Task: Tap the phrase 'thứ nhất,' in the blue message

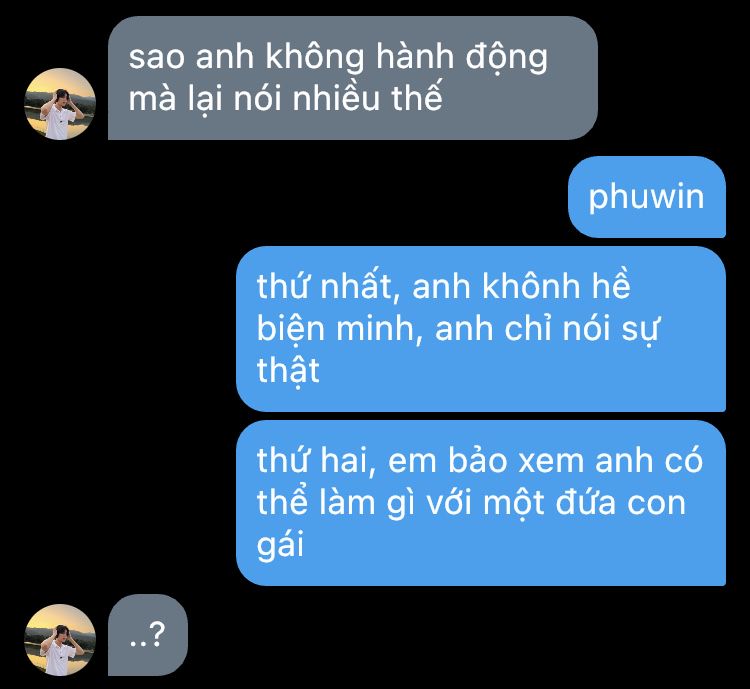Action: (329, 287)
